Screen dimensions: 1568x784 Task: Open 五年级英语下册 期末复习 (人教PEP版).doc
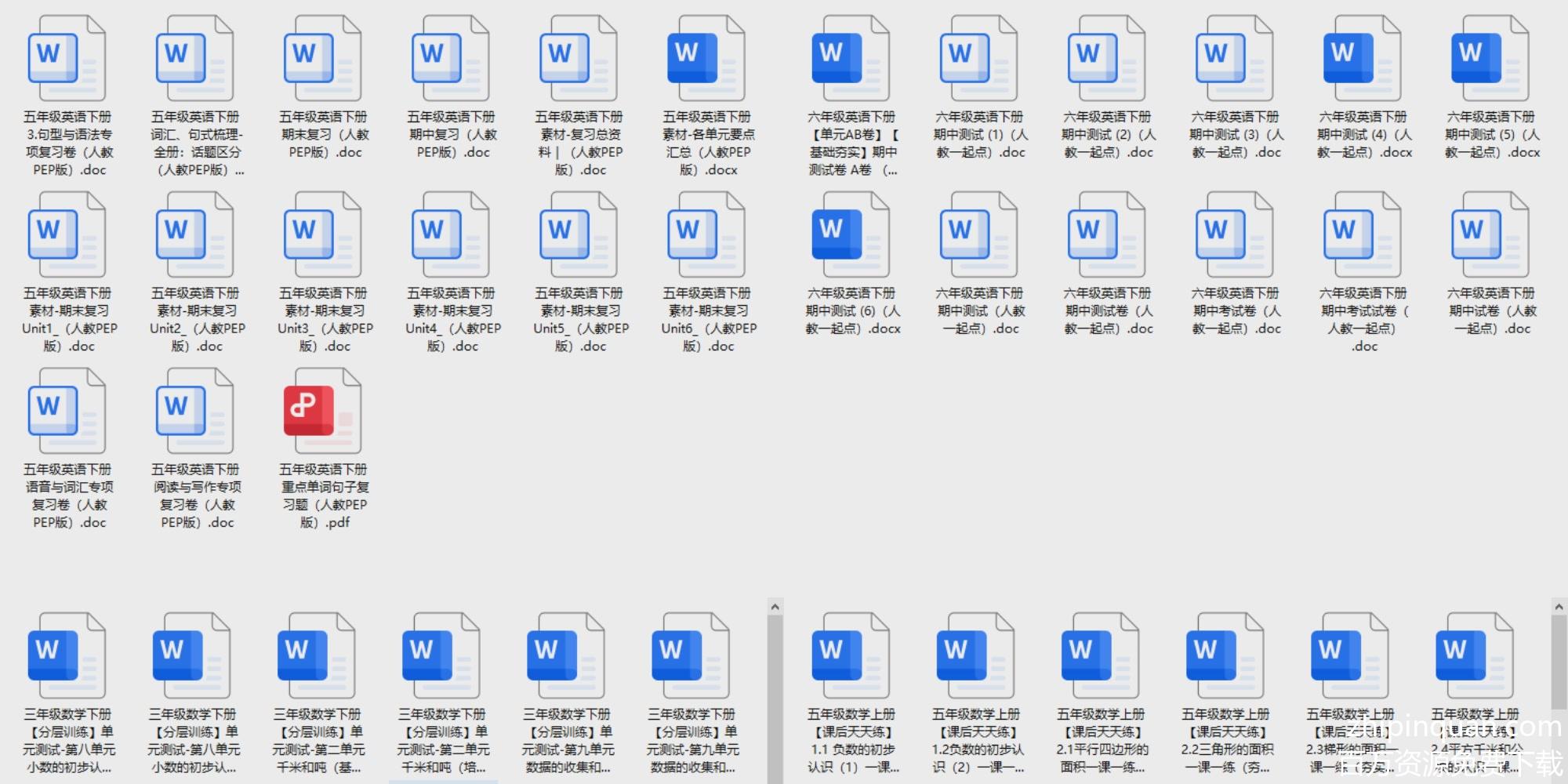pyautogui.click(x=323, y=88)
